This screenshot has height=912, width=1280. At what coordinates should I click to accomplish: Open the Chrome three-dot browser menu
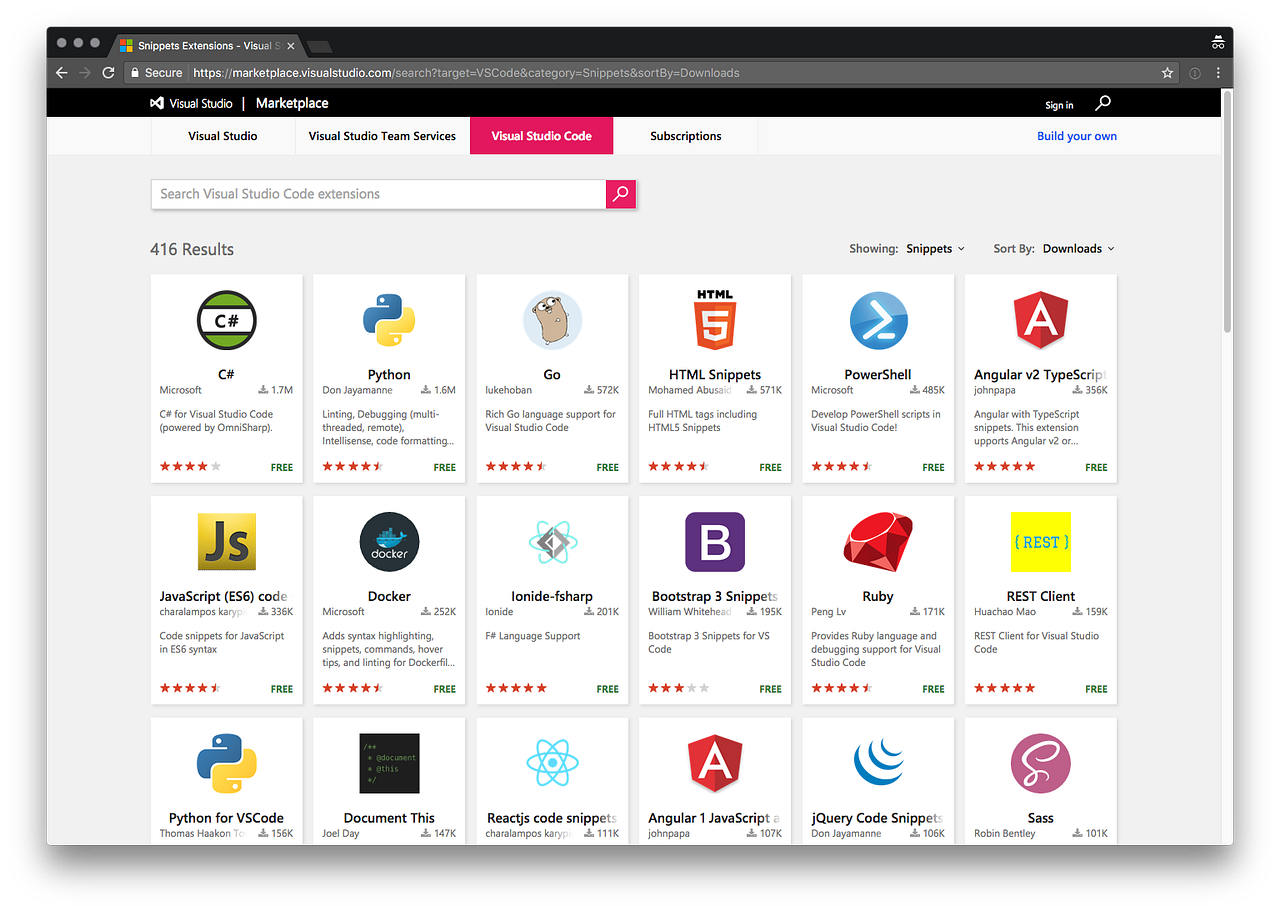[x=1217, y=73]
